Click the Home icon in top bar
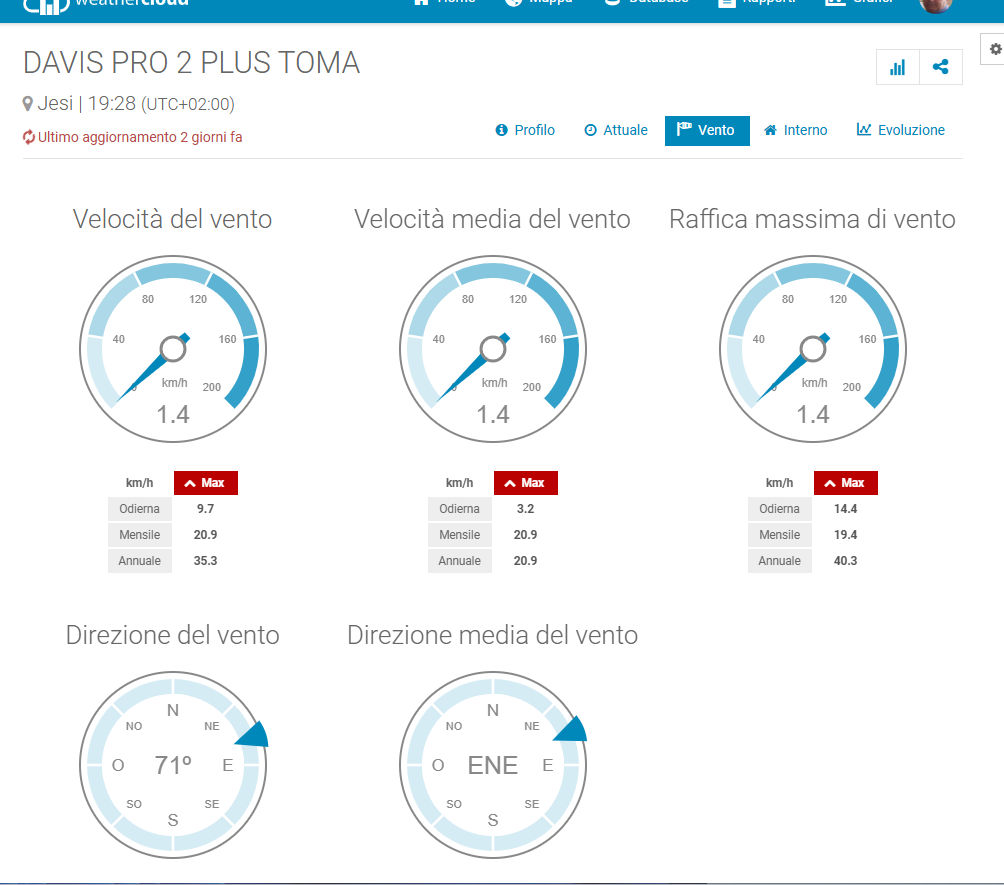1004x885 pixels. click(x=422, y=3)
